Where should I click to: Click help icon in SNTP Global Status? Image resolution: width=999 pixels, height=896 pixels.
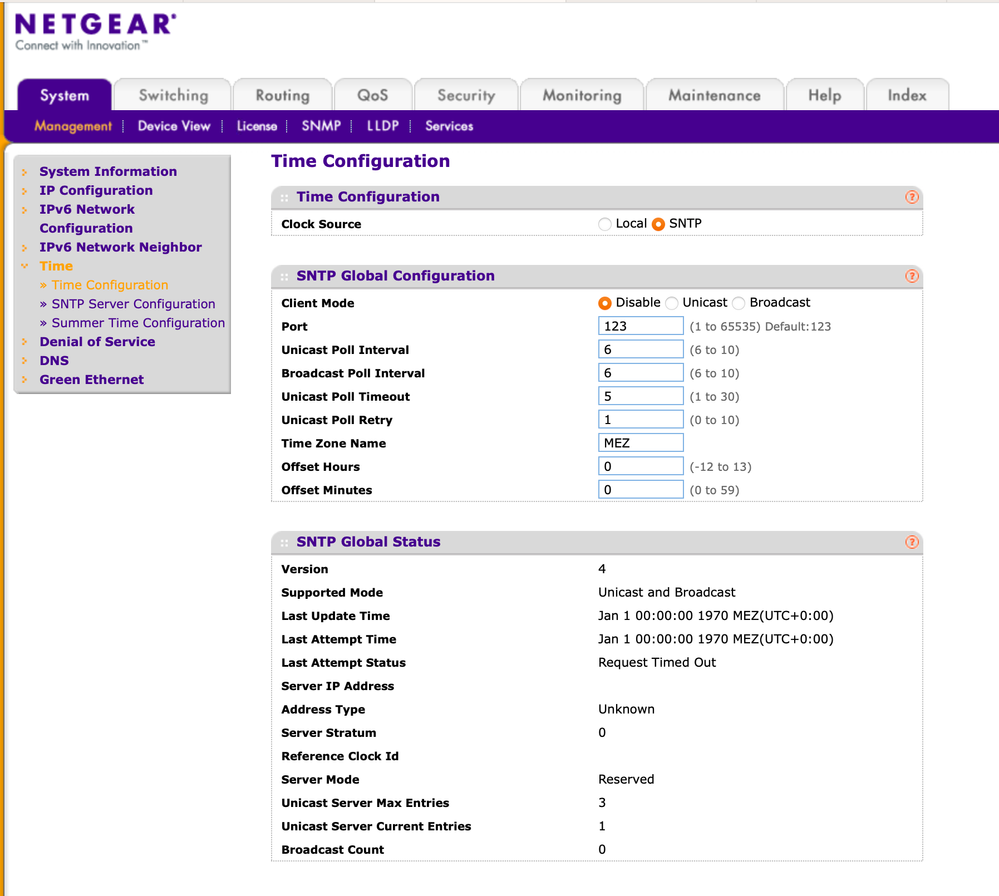point(911,542)
